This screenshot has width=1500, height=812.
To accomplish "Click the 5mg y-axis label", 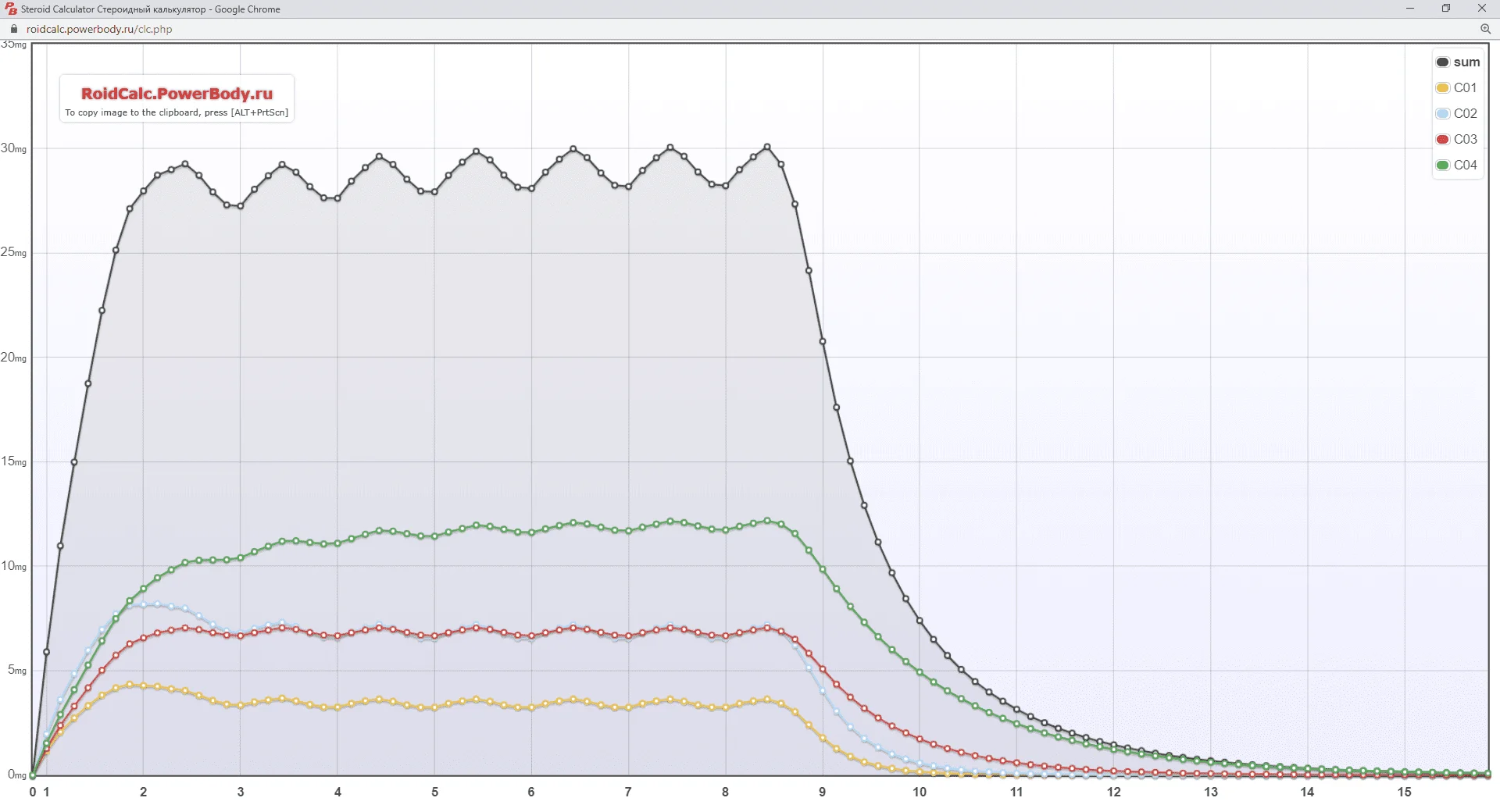I will pyautogui.click(x=17, y=670).
